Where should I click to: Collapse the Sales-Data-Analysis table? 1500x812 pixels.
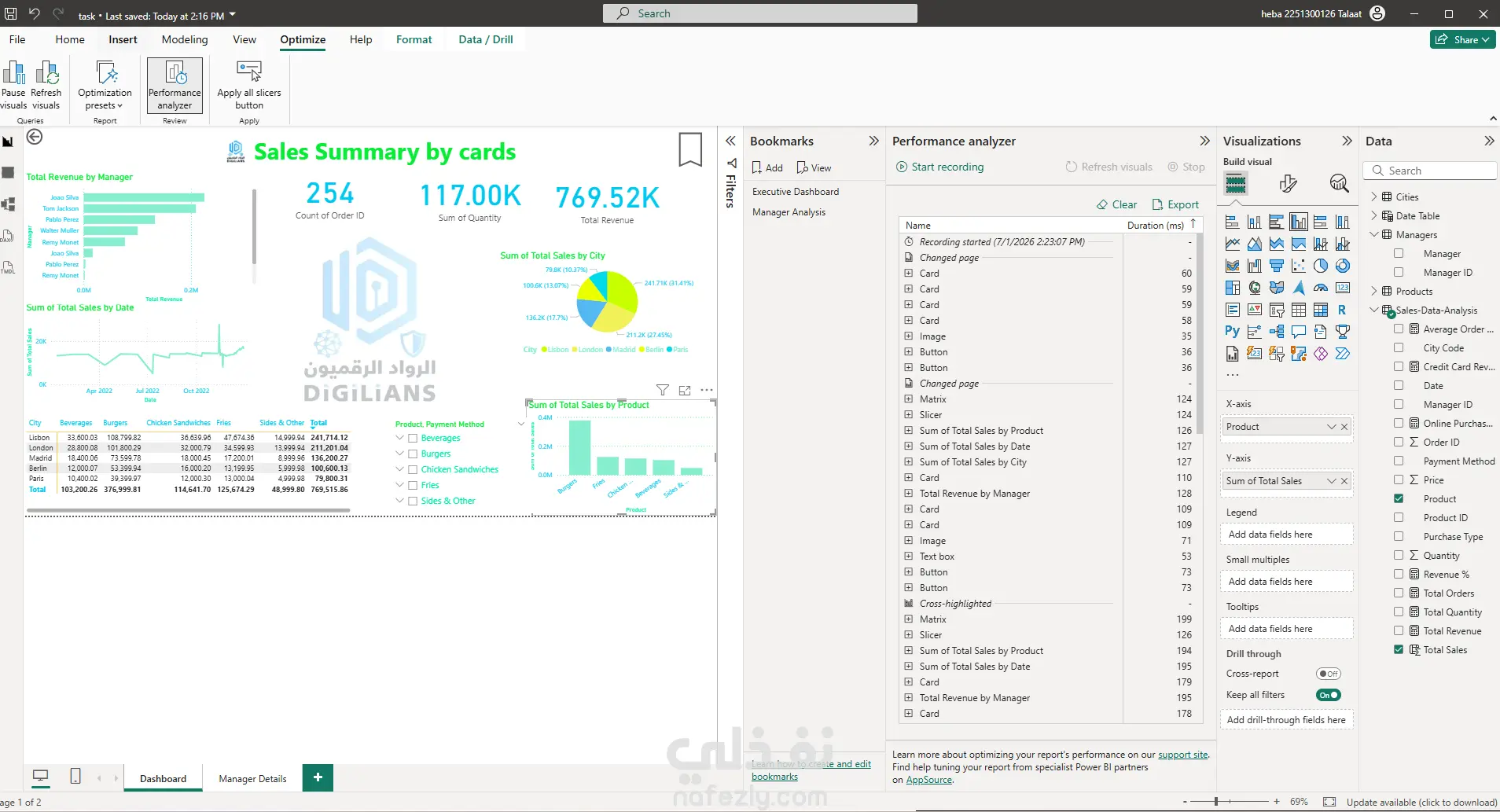tap(1374, 310)
